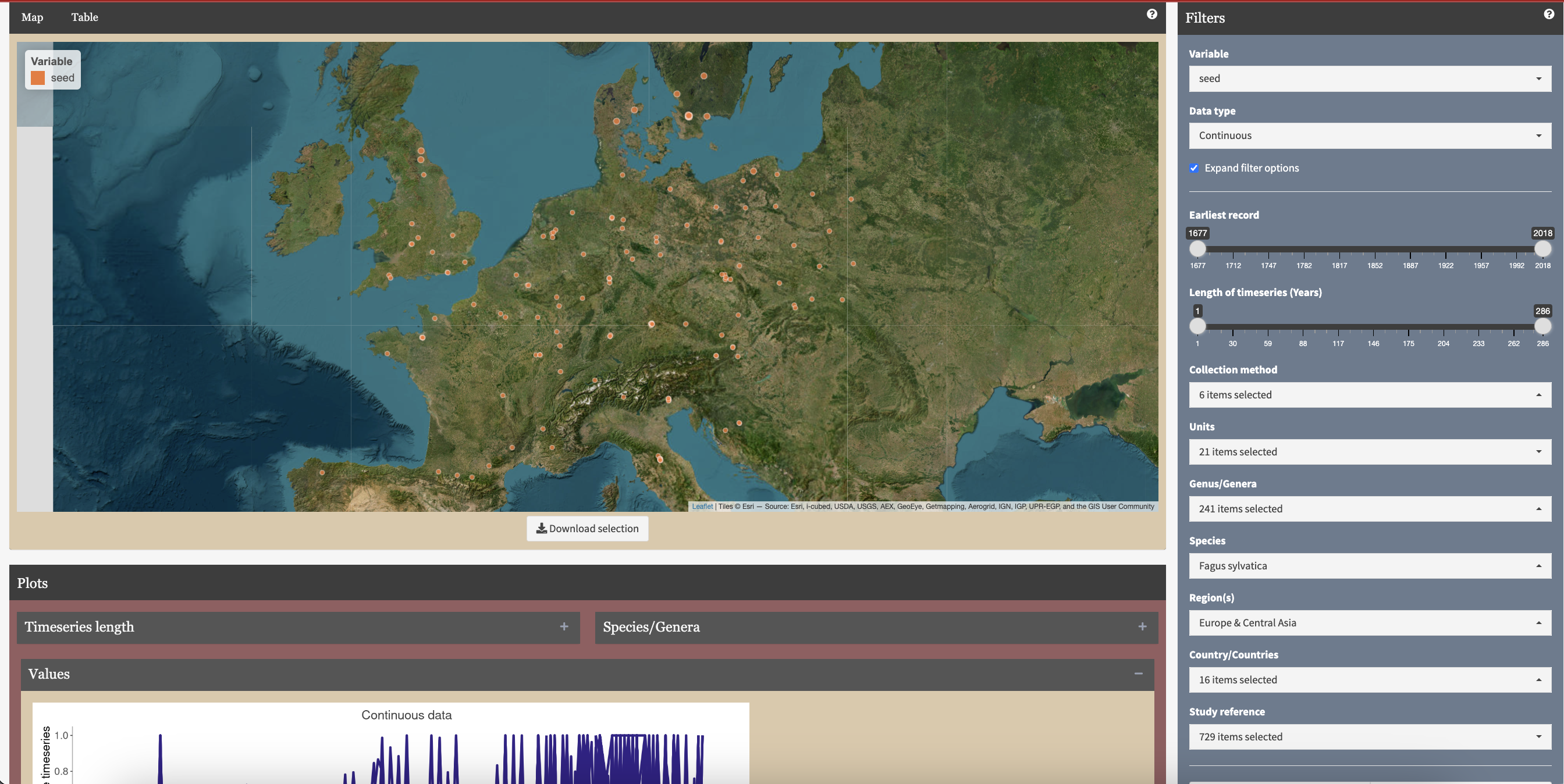Click Length of timeseries slider 286 handle

[1542, 326]
